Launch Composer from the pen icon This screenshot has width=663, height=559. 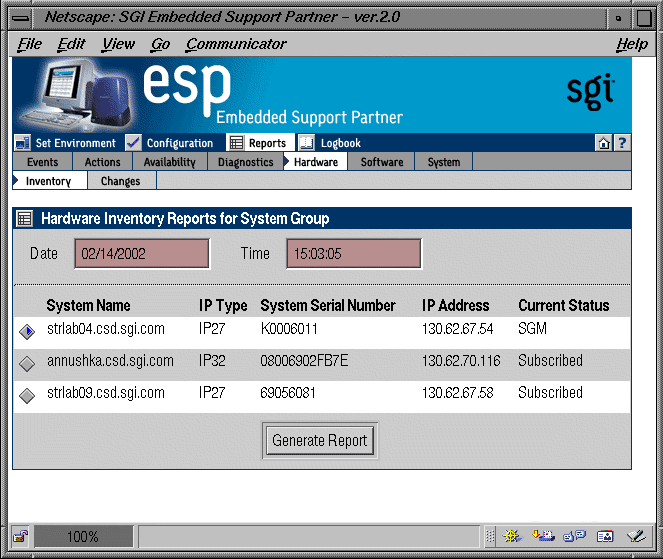(635, 536)
